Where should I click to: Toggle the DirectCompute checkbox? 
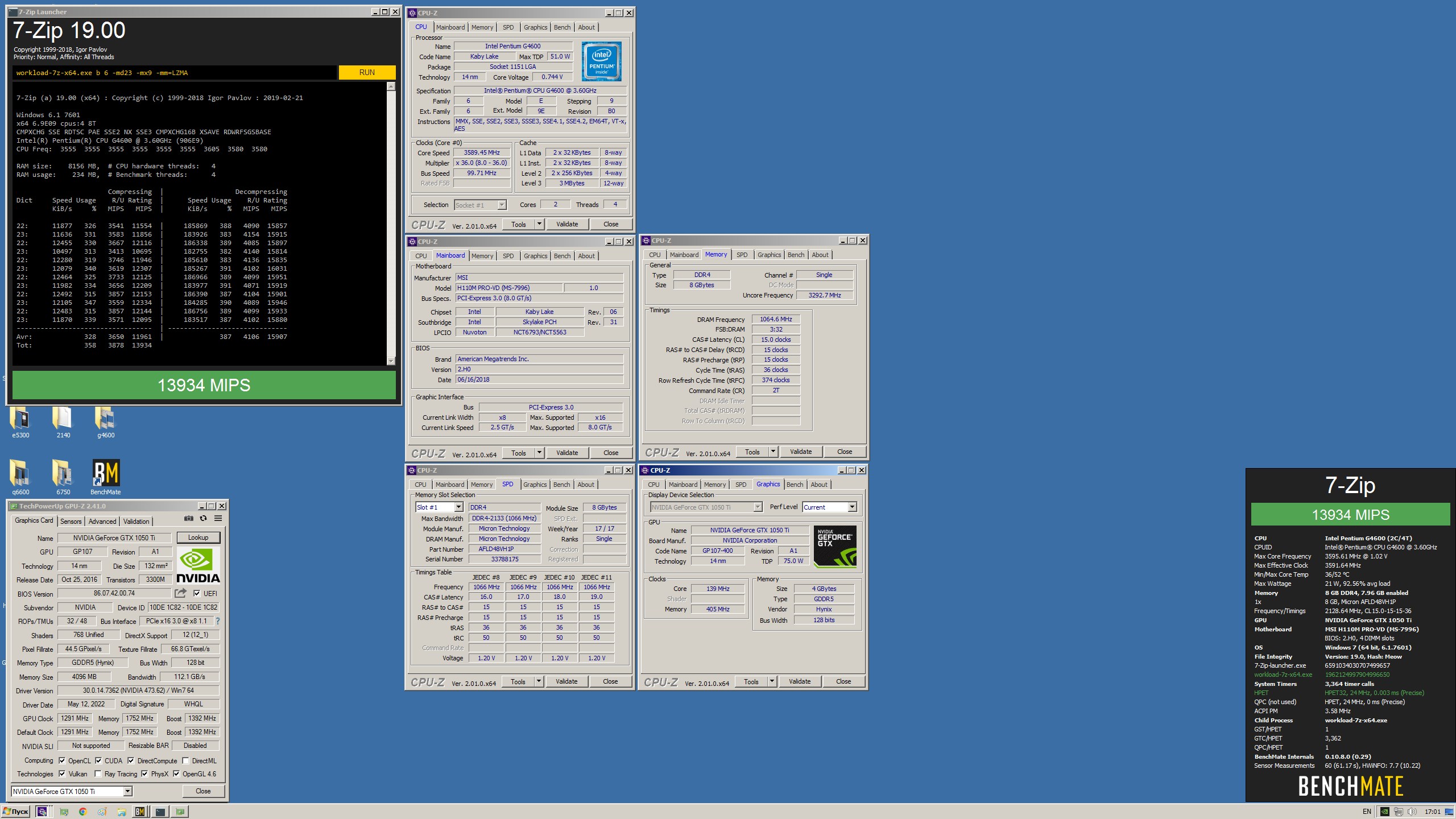click(131, 760)
